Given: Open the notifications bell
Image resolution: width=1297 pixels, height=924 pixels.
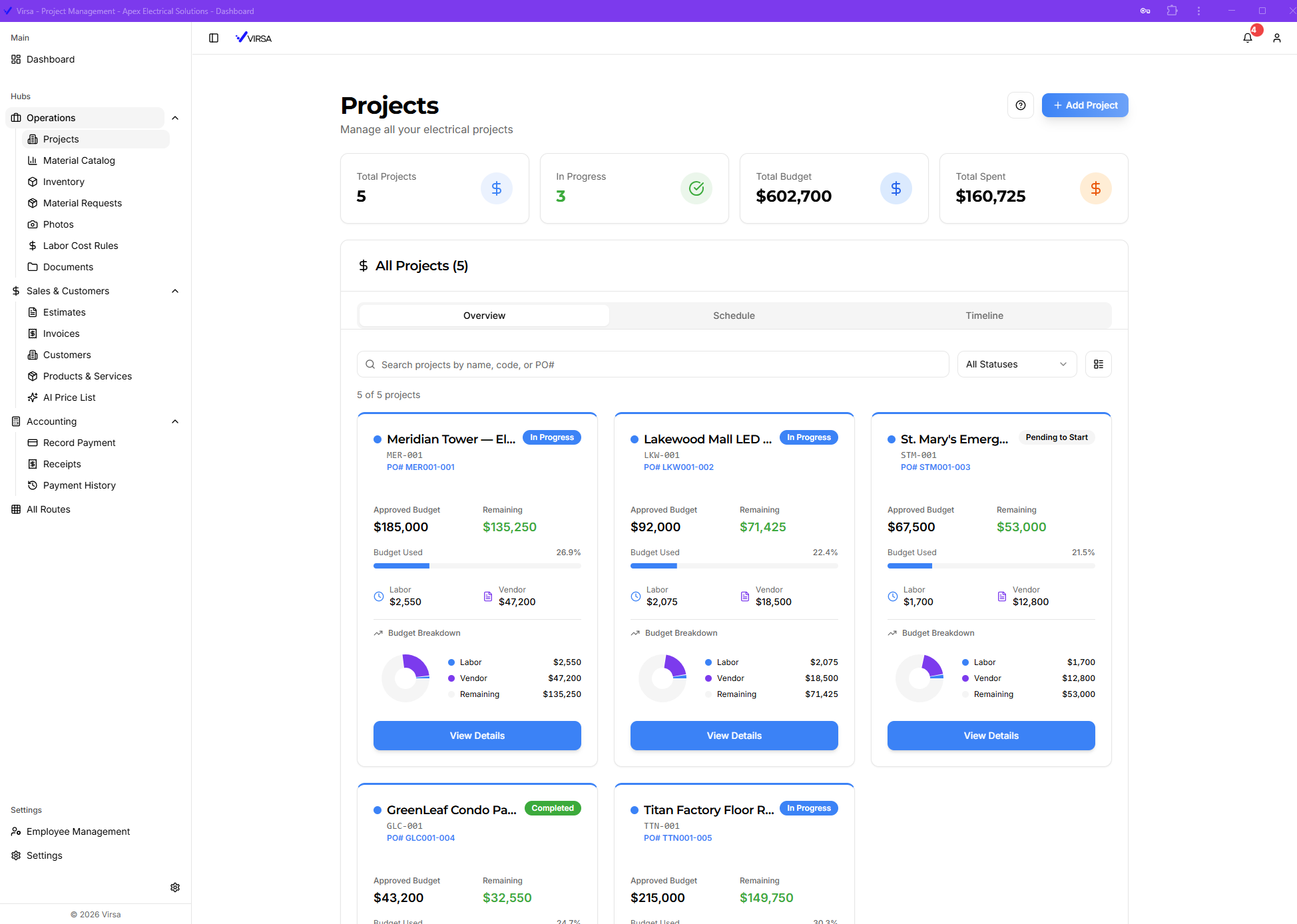Looking at the screenshot, I should 1248,38.
